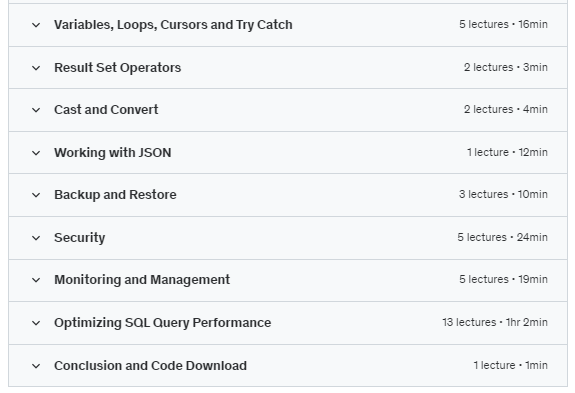Click the Conclusion and Code Download heading
Screen dimensions: 575x393
tap(150, 366)
